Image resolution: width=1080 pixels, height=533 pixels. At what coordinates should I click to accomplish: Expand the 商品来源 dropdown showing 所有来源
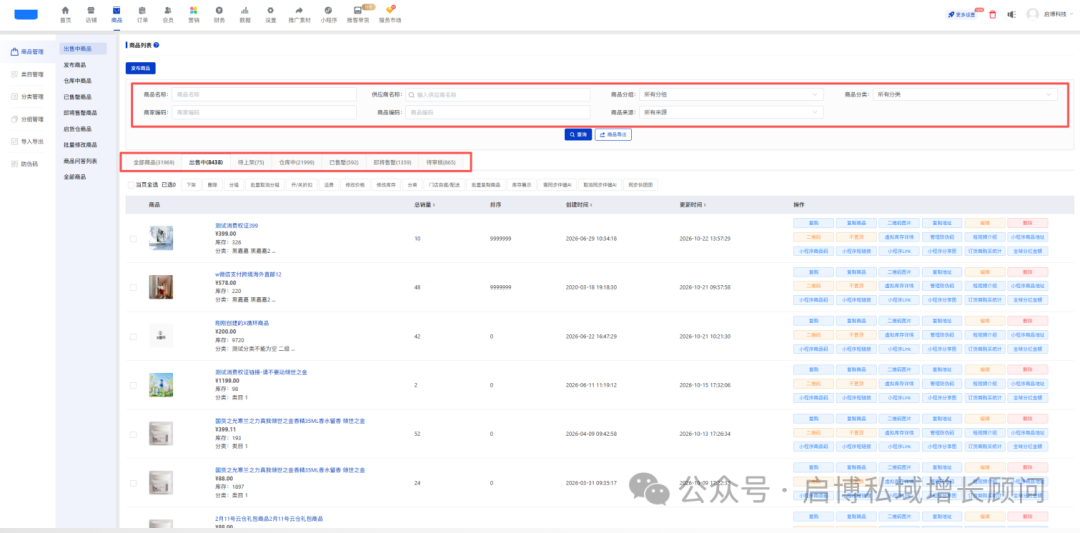pyautogui.click(x=731, y=112)
